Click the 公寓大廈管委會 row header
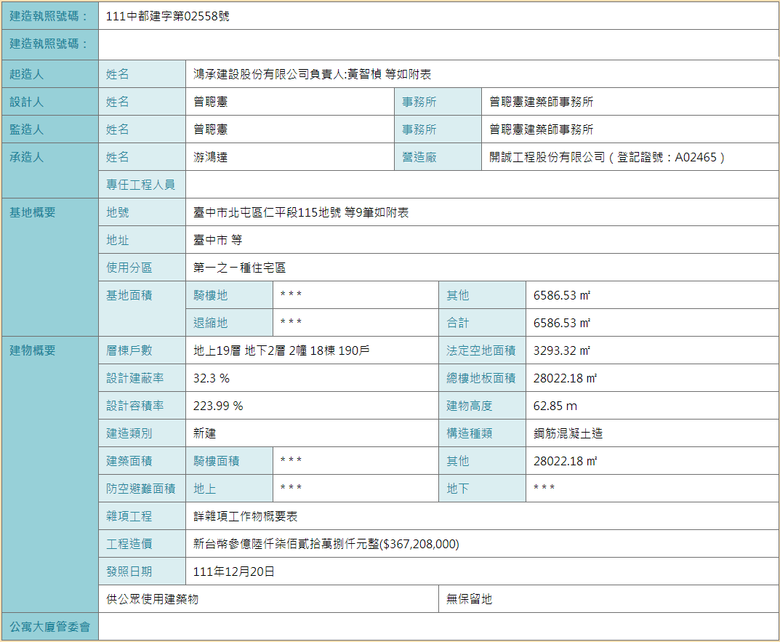 tap(50, 627)
